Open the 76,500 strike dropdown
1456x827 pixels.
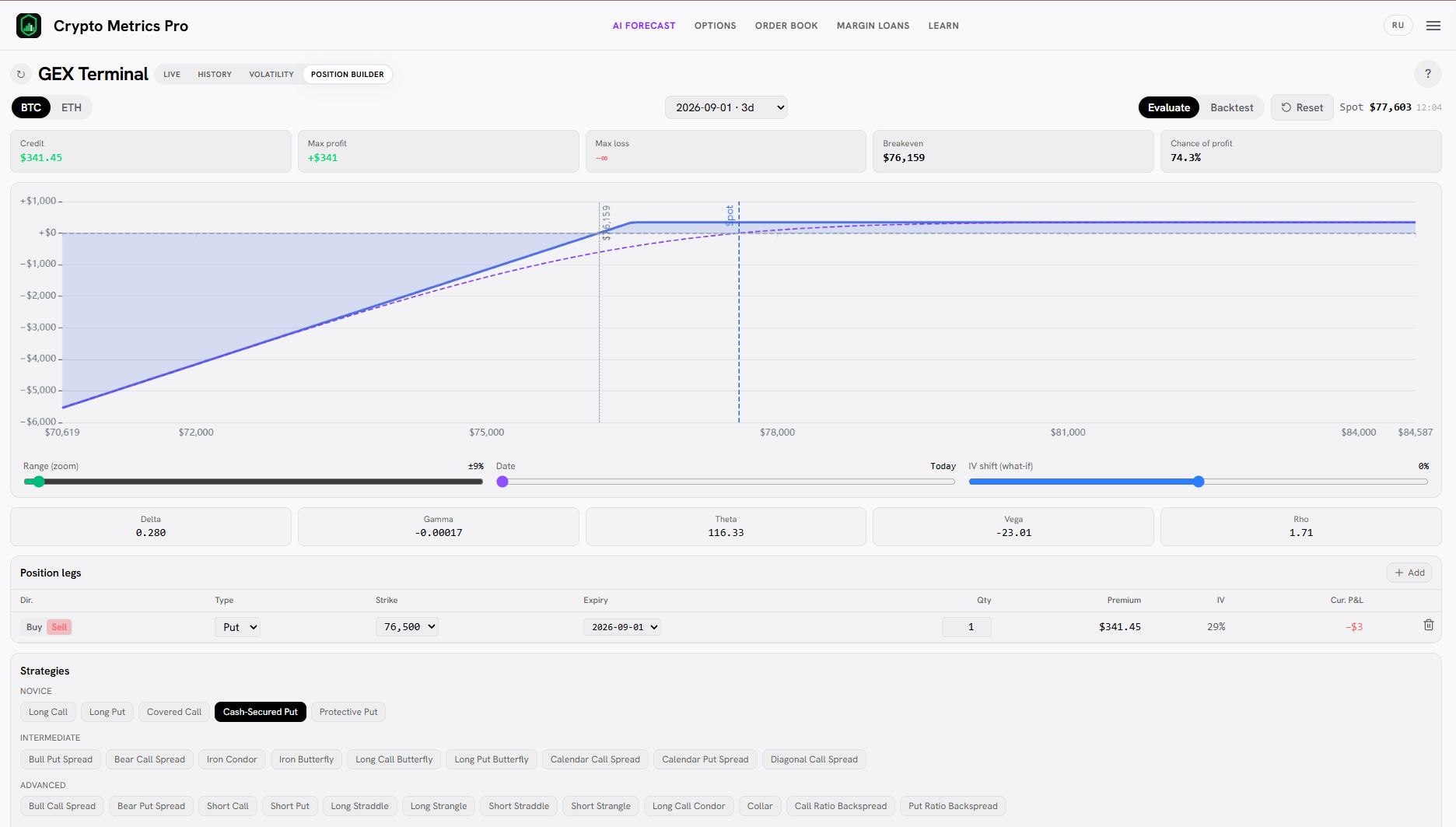click(x=407, y=627)
